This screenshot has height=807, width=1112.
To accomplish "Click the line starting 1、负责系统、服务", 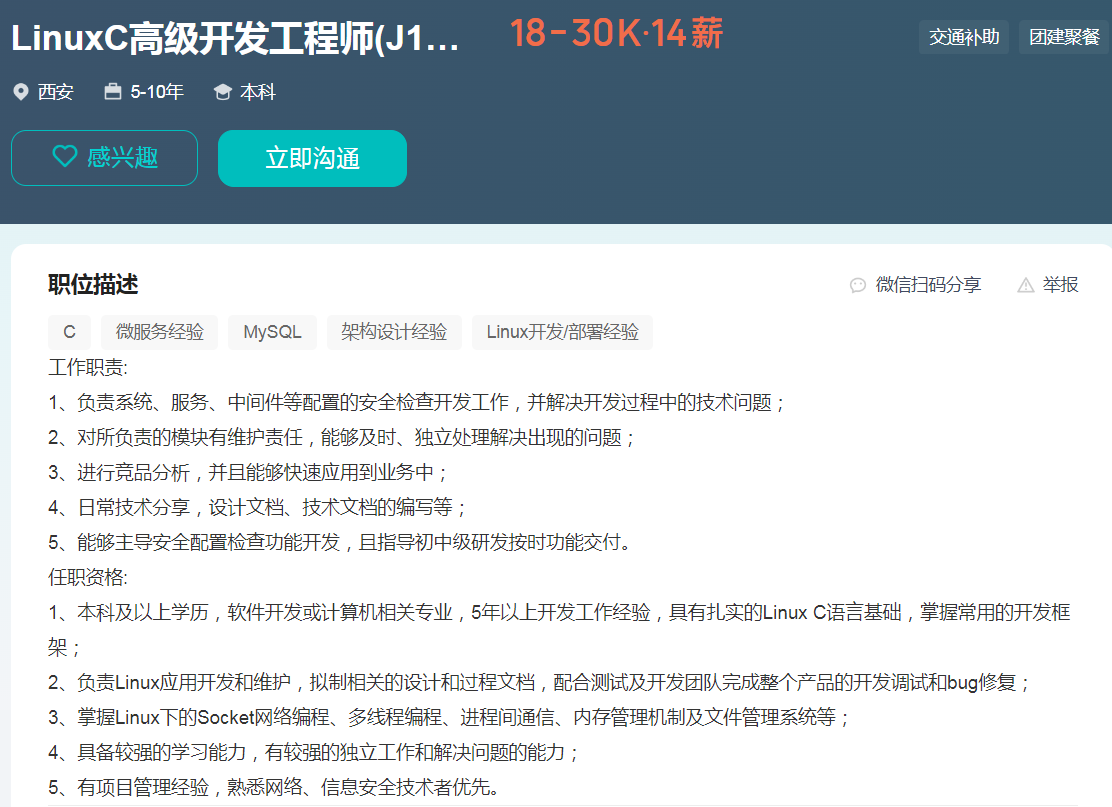I will tap(417, 403).
